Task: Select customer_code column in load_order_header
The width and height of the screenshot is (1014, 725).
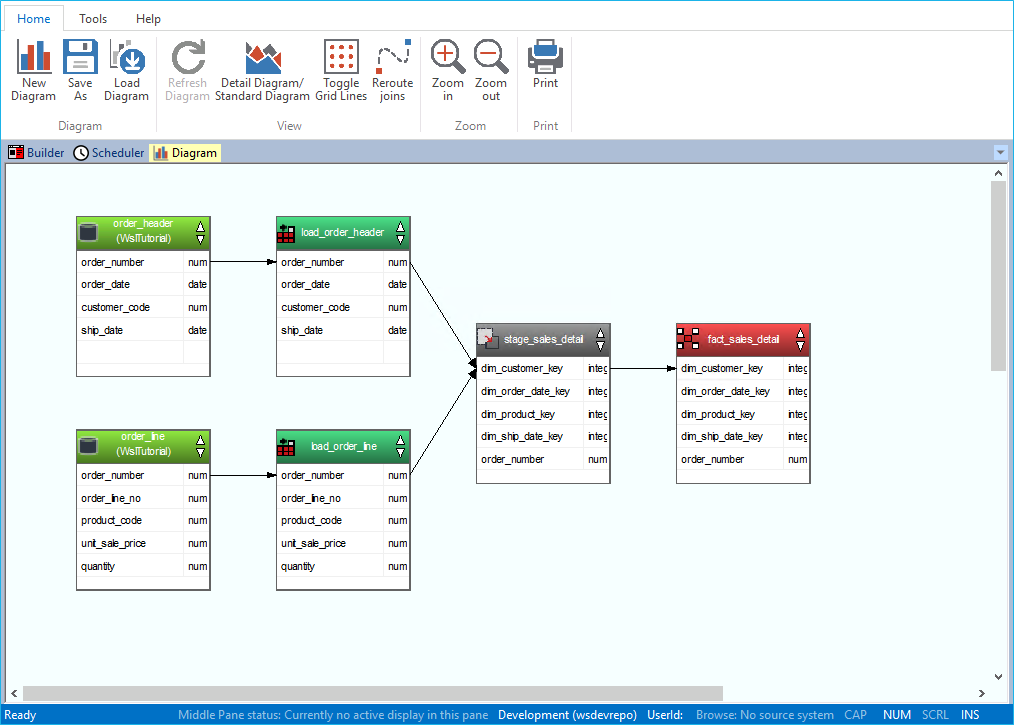Action: pos(343,307)
